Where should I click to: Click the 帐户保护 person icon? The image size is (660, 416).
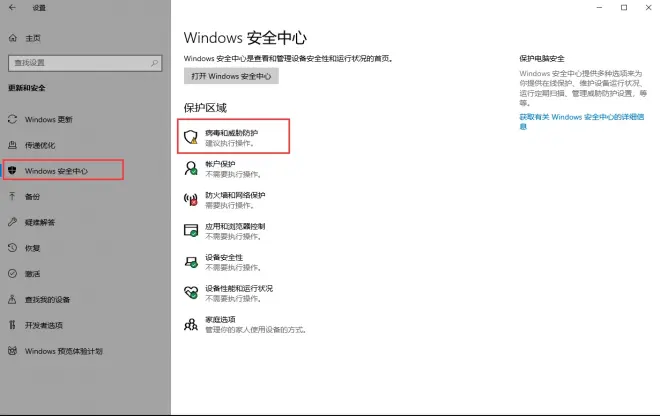click(191, 168)
